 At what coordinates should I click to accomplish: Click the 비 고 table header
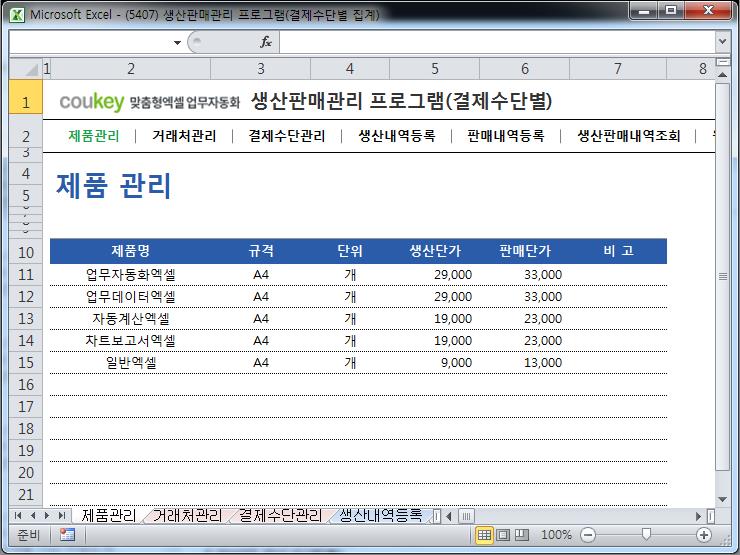(x=618, y=251)
